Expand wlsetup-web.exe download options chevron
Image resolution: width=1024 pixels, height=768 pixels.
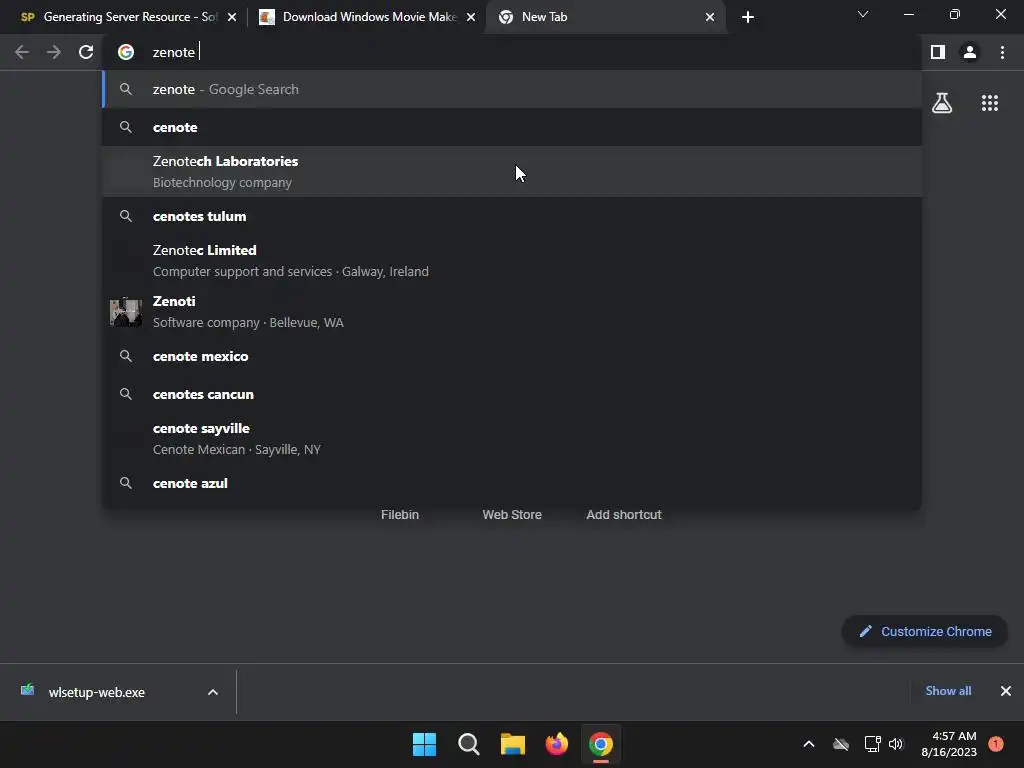pos(213,692)
